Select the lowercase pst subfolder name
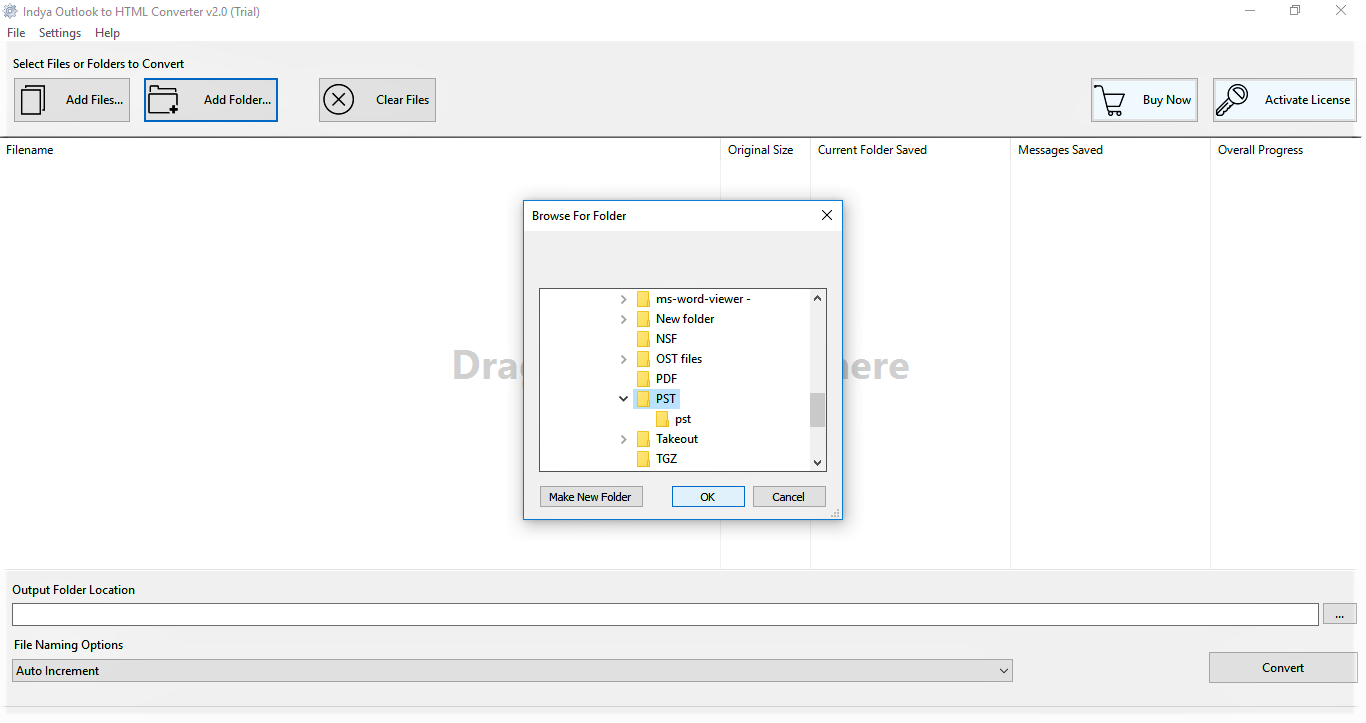 point(683,419)
